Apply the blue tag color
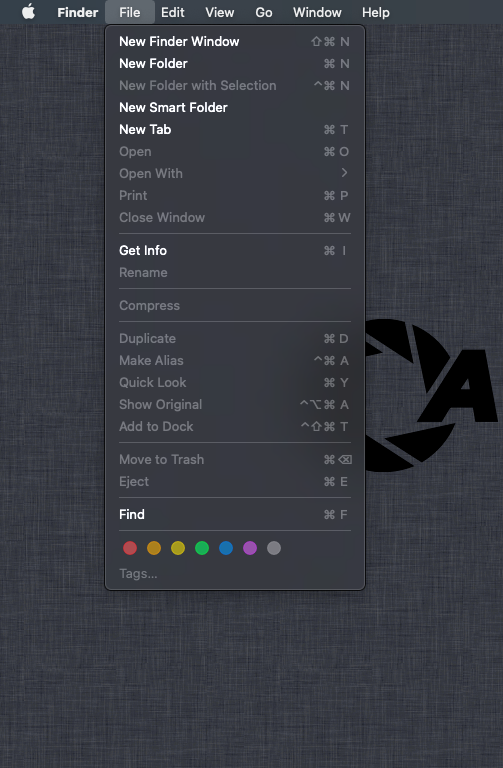The image size is (503, 768). [x=226, y=548]
